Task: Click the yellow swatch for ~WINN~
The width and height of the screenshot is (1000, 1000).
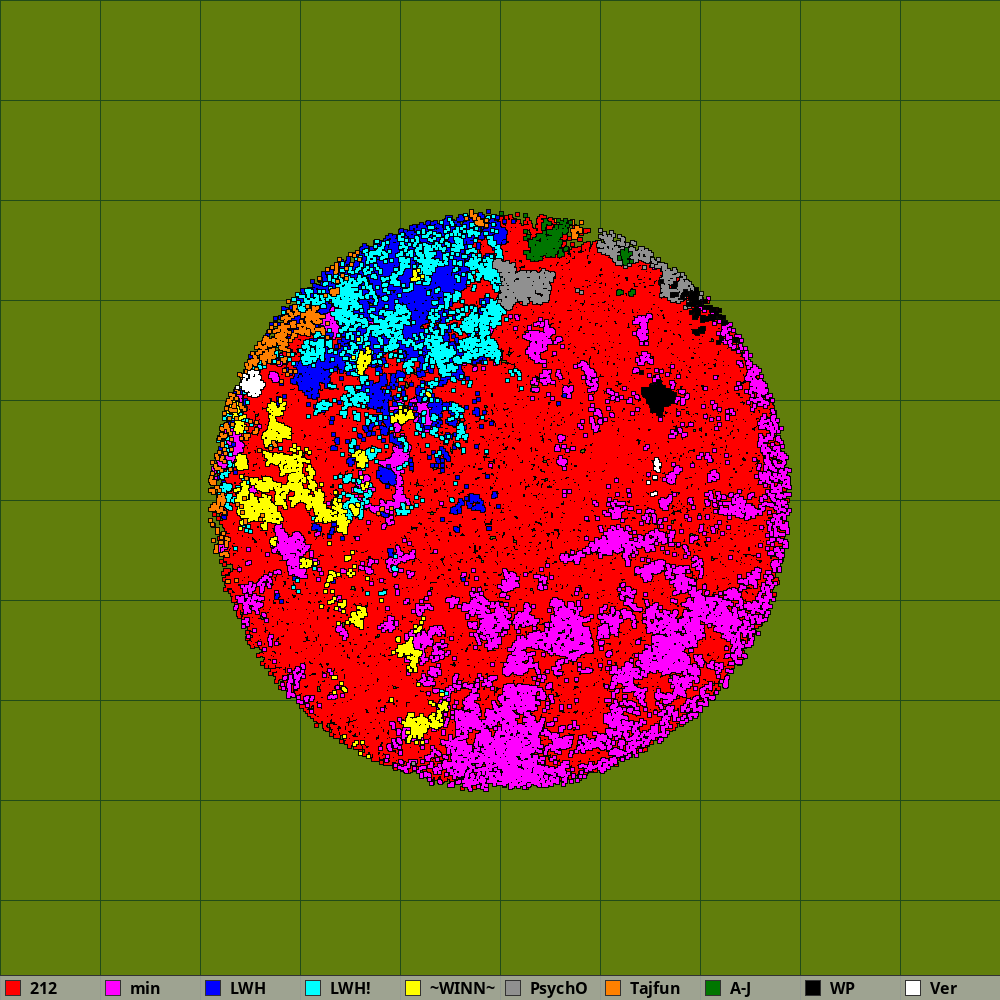Action: click(x=413, y=988)
